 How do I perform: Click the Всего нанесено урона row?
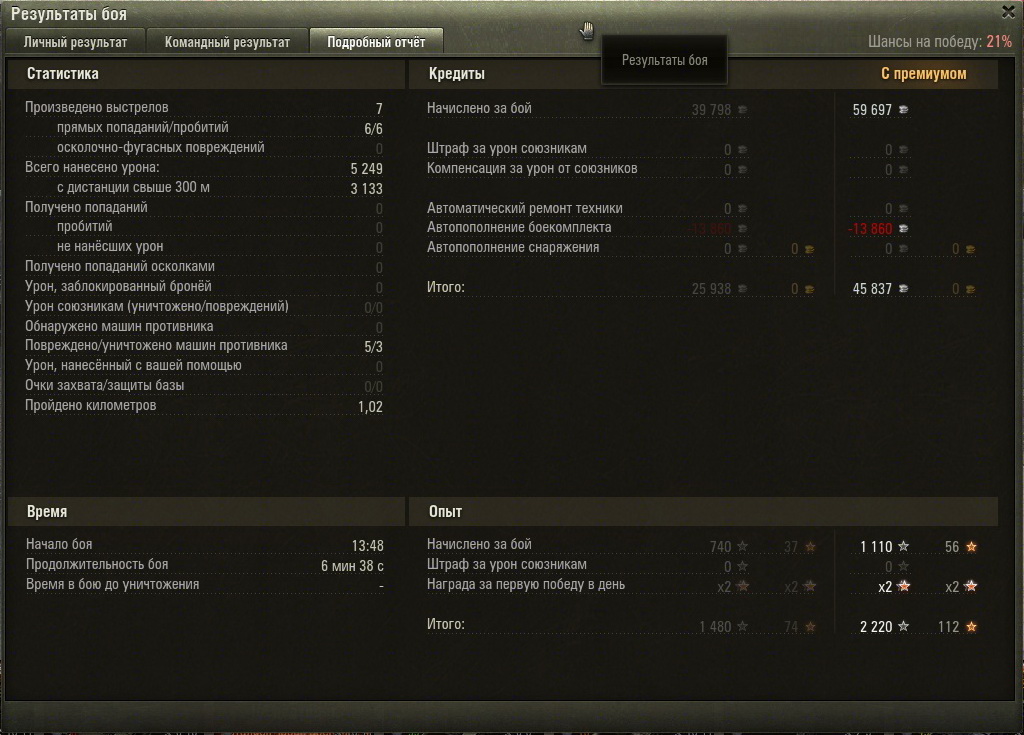pyautogui.click(x=204, y=168)
